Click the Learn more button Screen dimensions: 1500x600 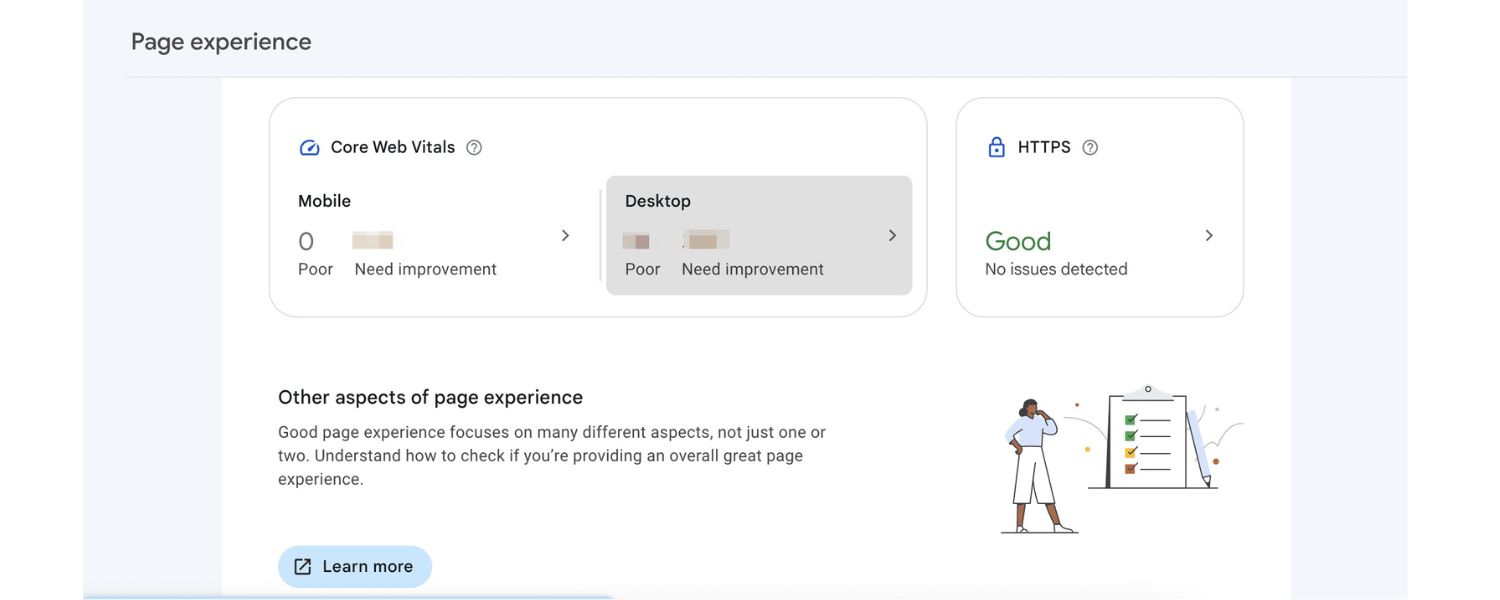(x=355, y=565)
